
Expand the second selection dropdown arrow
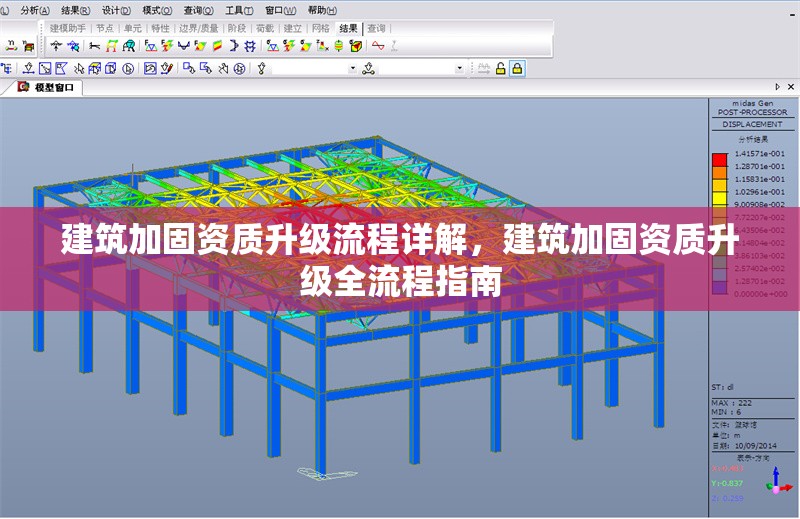coord(459,68)
